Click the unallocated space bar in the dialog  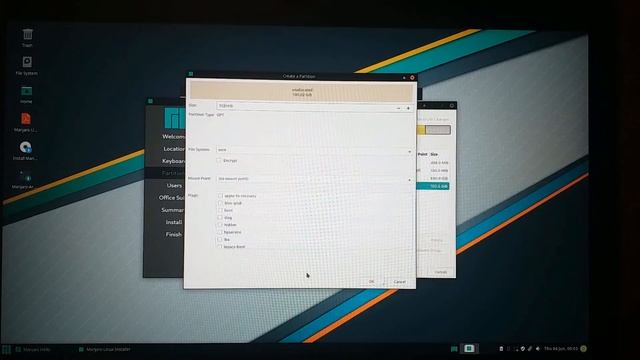[302, 92]
